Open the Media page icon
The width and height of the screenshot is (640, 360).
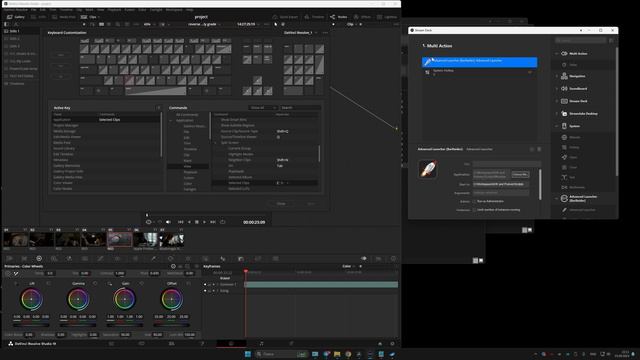pos(111,344)
